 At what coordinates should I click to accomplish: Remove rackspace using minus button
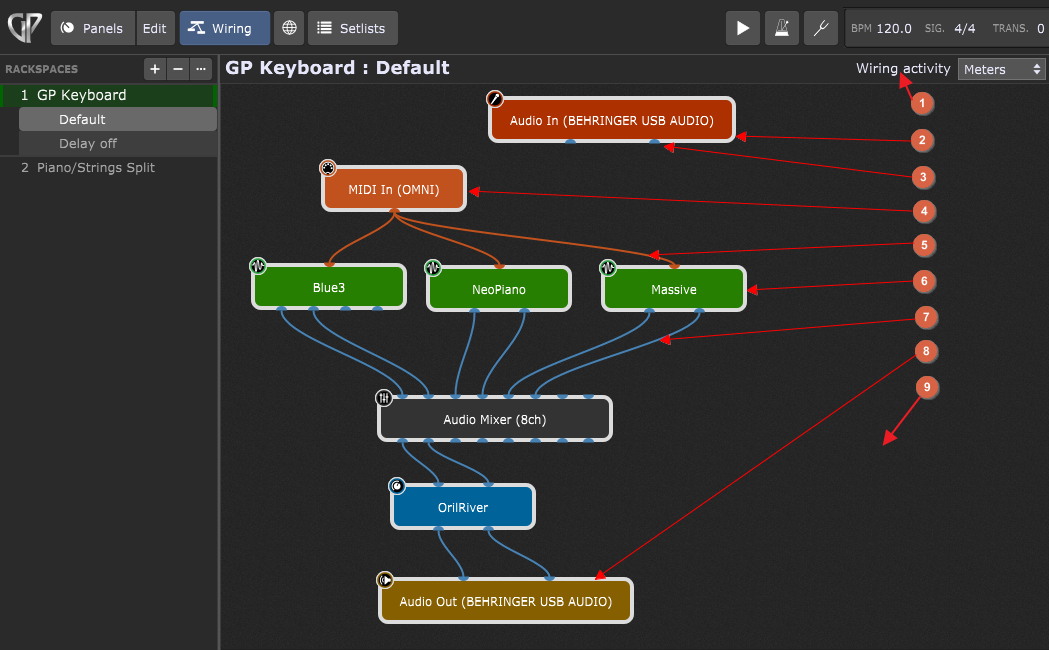point(177,69)
